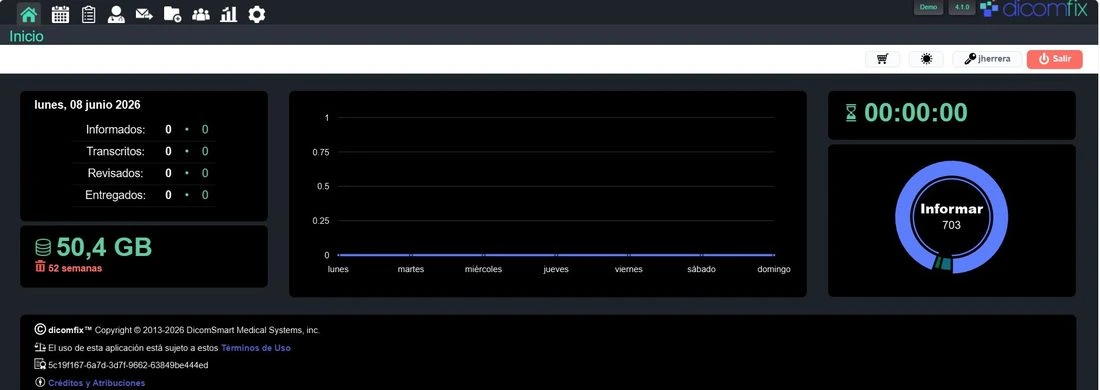The image size is (1100, 390).
Task: Toggle light theme with sun button
Action: click(x=926, y=59)
